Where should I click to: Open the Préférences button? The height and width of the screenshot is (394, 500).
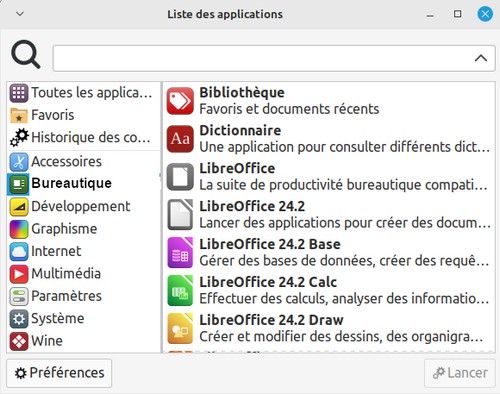[59, 373]
